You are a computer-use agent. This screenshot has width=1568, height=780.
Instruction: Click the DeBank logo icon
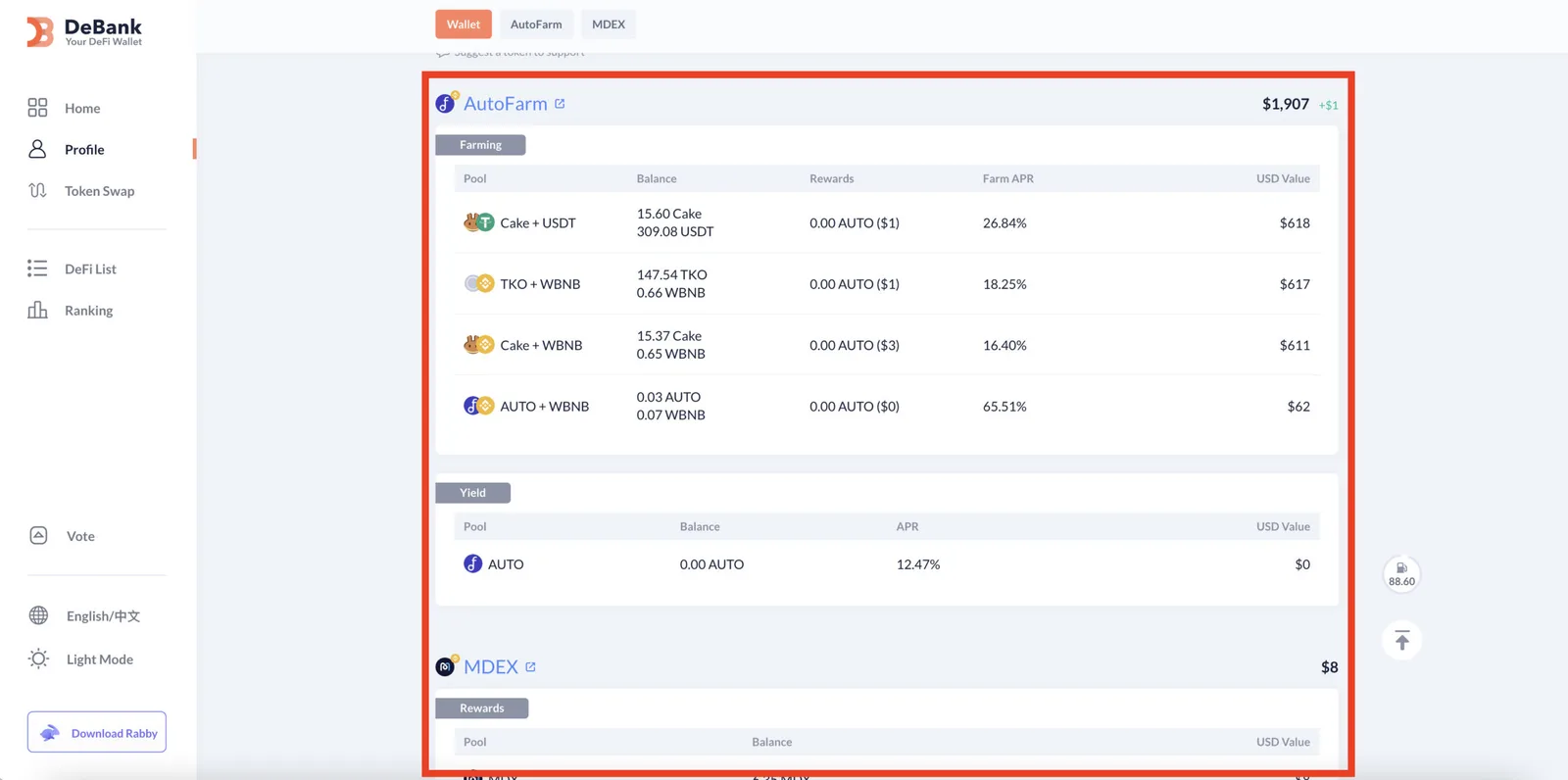(40, 32)
